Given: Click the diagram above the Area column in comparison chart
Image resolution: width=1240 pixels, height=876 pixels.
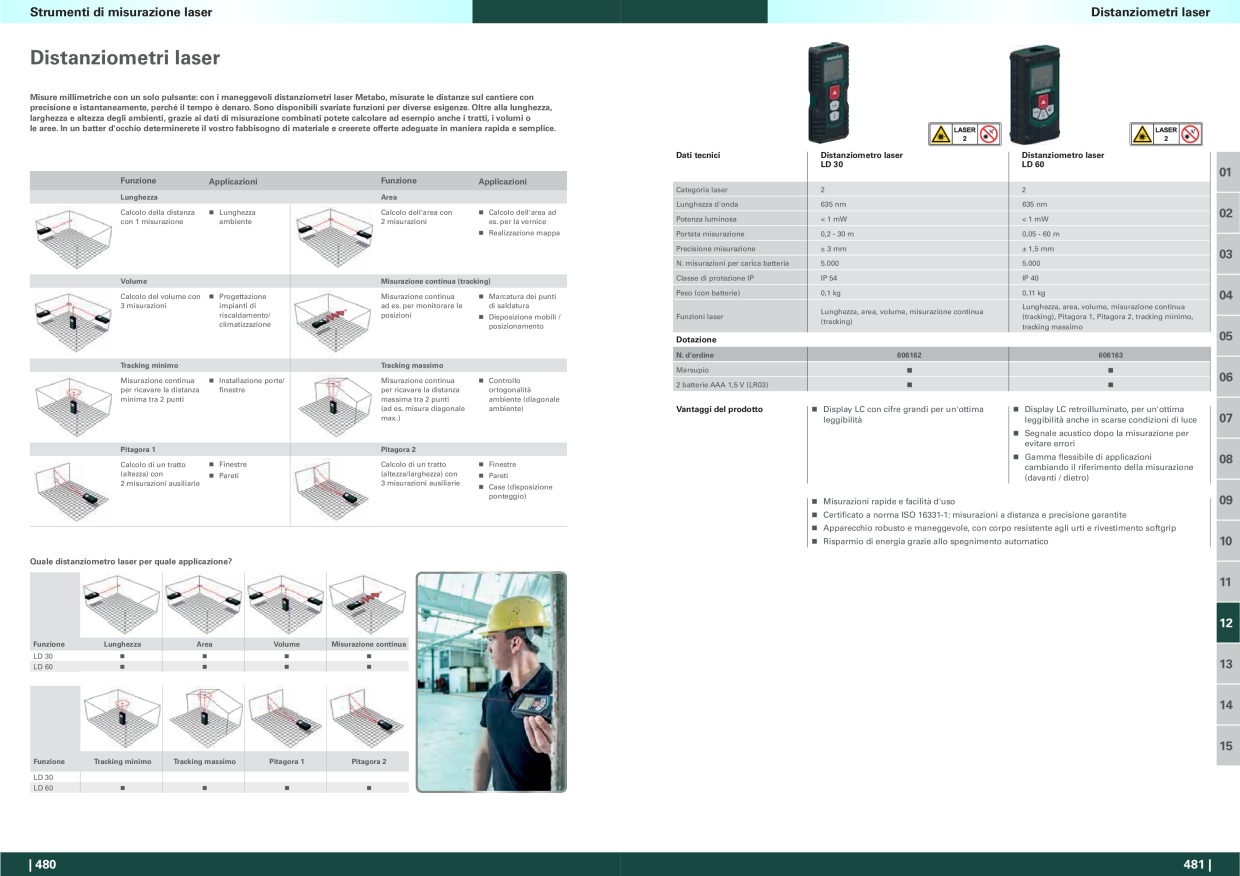Looking at the screenshot, I should click(204, 603).
